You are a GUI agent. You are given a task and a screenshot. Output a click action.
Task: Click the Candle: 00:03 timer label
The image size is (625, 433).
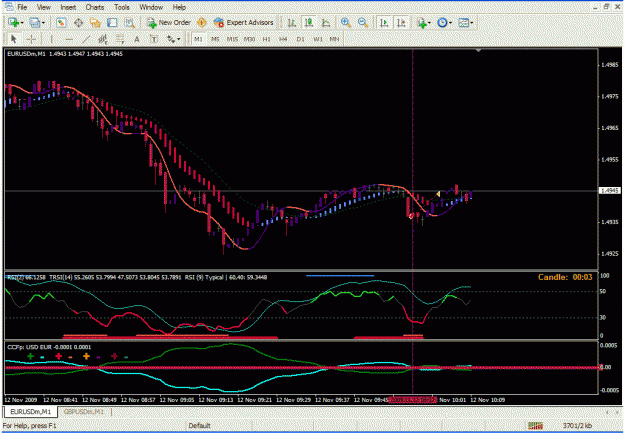(x=565, y=277)
